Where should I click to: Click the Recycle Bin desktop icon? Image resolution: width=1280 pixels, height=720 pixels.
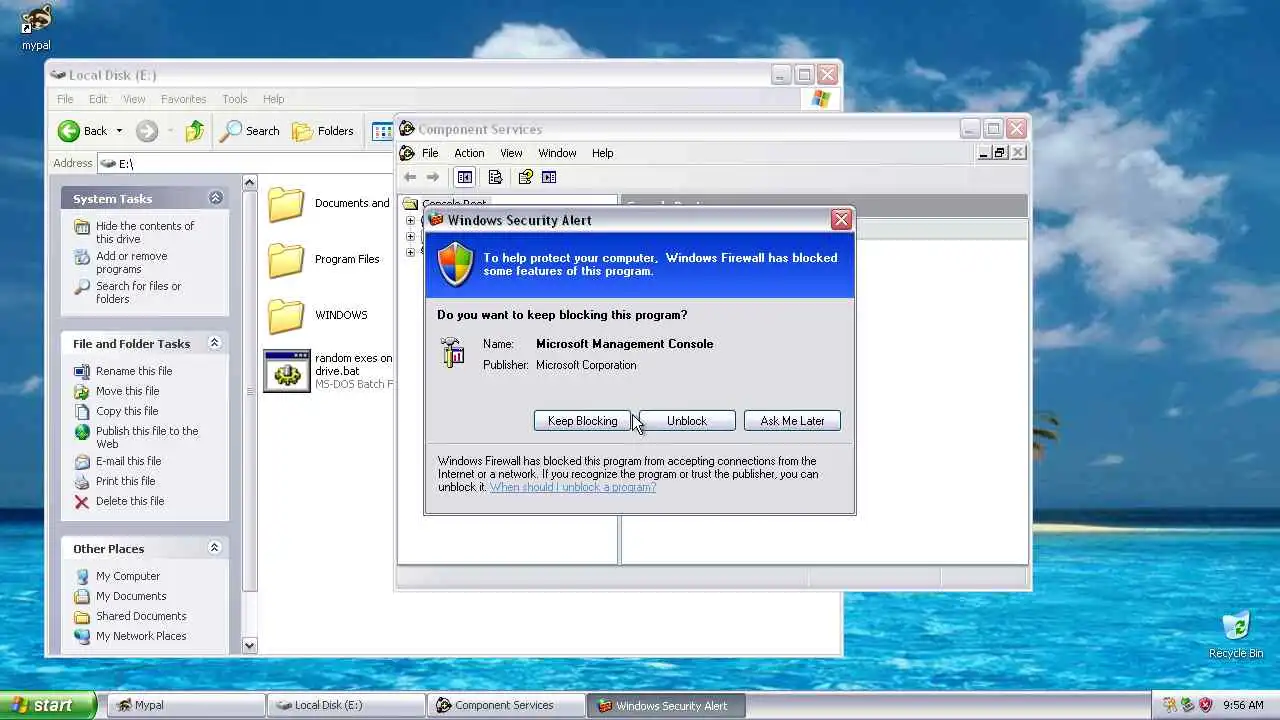(x=1236, y=627)
